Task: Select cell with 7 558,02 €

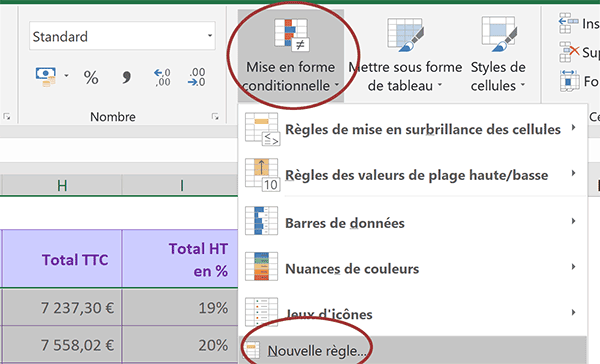Action: coord(62,344)
